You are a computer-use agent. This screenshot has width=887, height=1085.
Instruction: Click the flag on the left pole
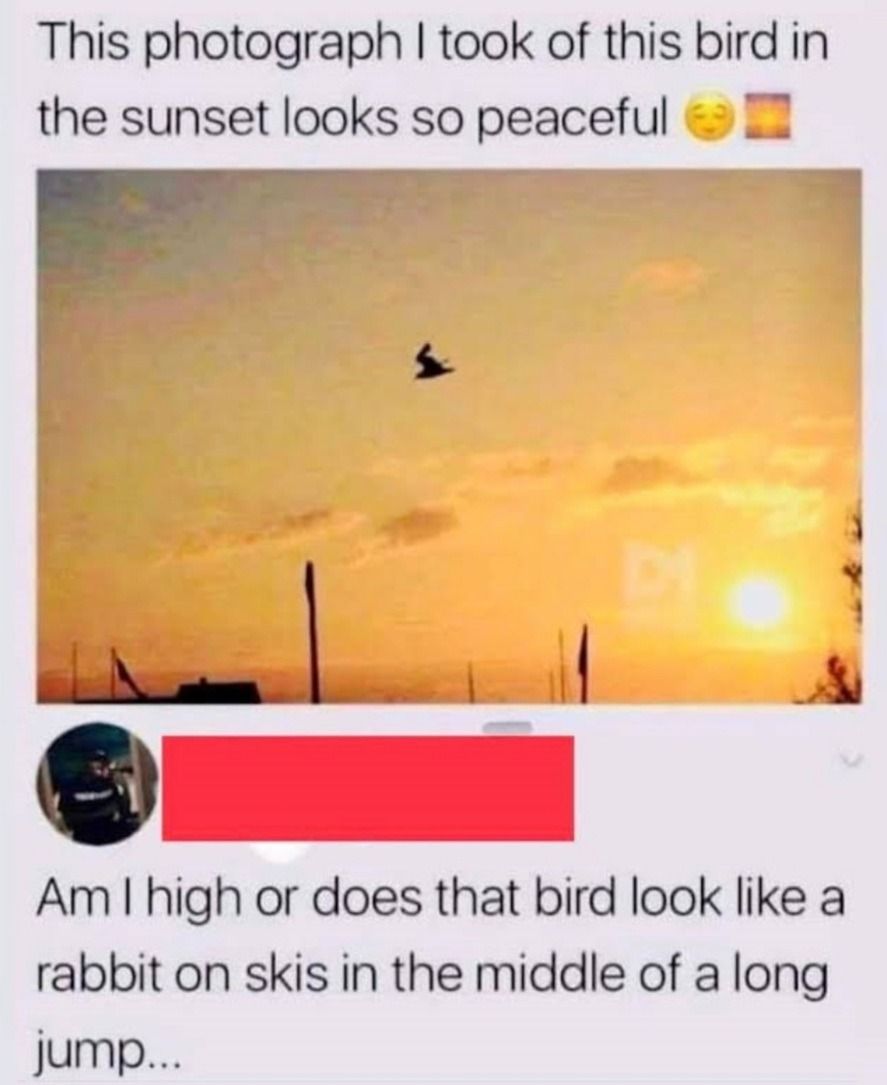coord(125,669)
